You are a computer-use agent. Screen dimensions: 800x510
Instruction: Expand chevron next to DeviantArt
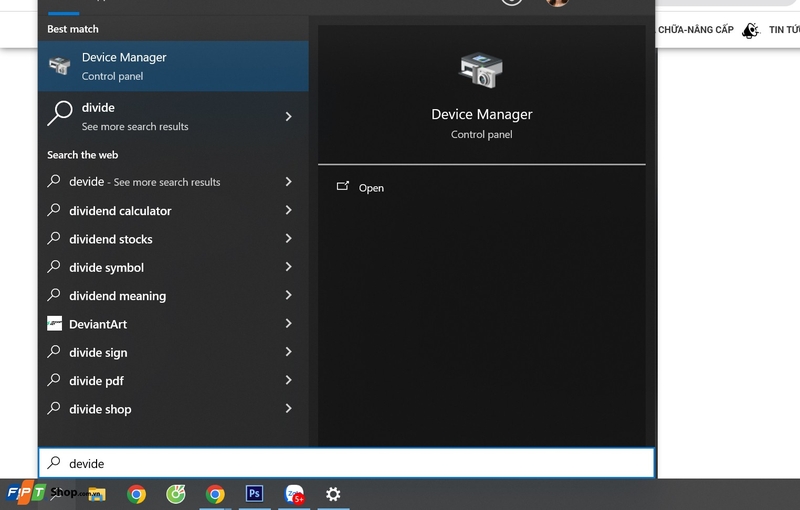coord(288,323)
